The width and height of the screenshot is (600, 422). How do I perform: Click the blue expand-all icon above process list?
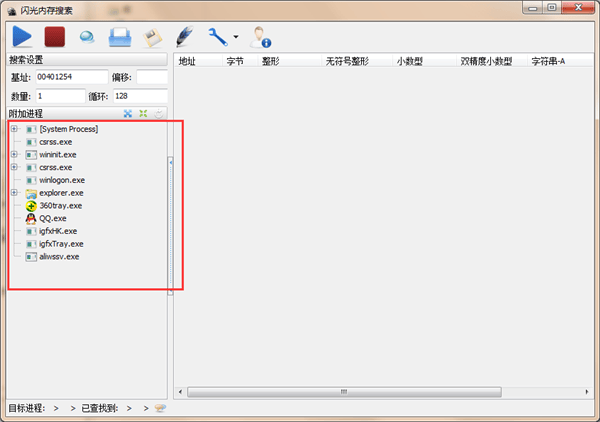coord(128,114)
